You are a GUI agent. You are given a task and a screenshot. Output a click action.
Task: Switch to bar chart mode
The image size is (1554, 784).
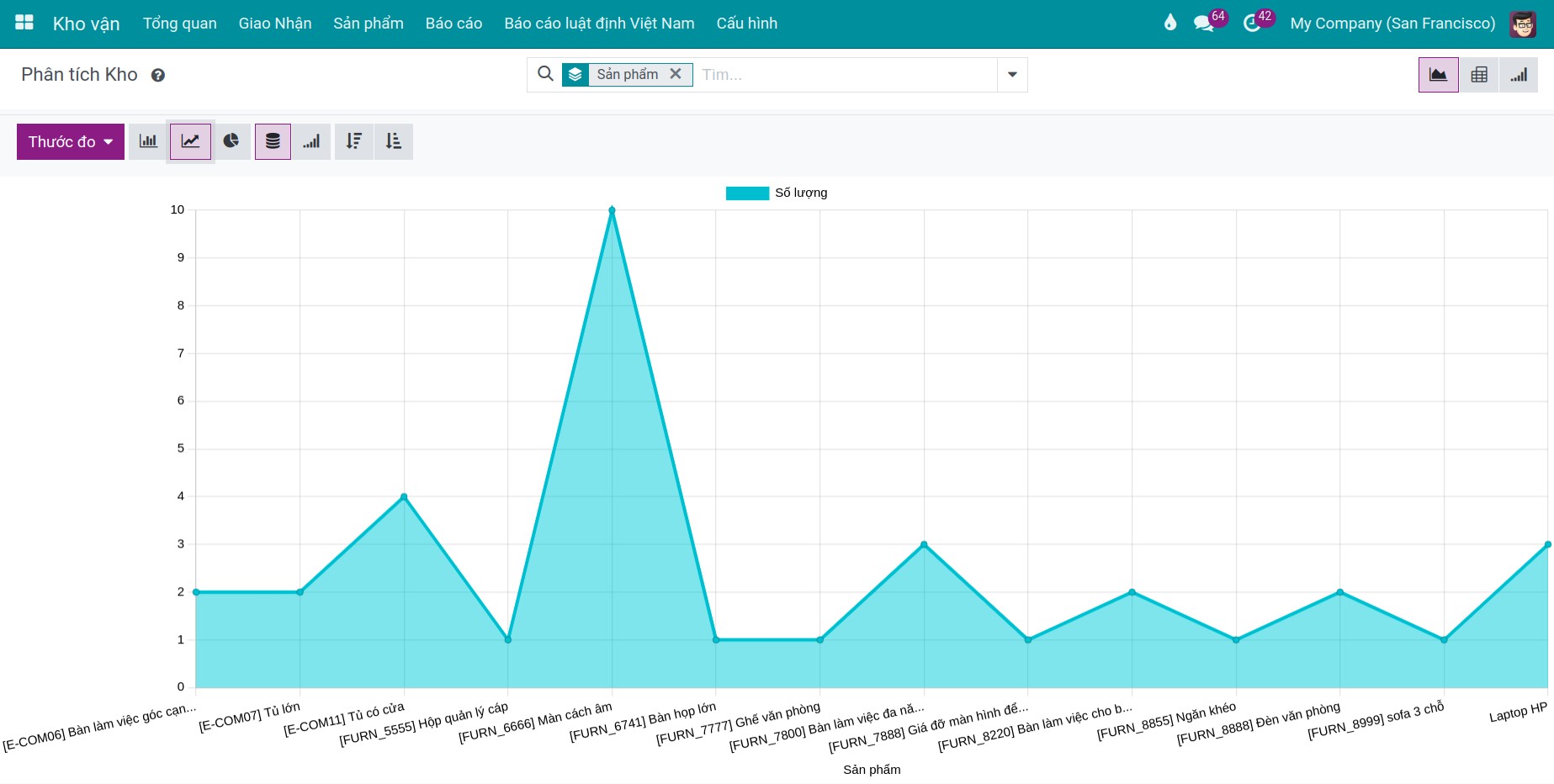[x=148, y=141]
